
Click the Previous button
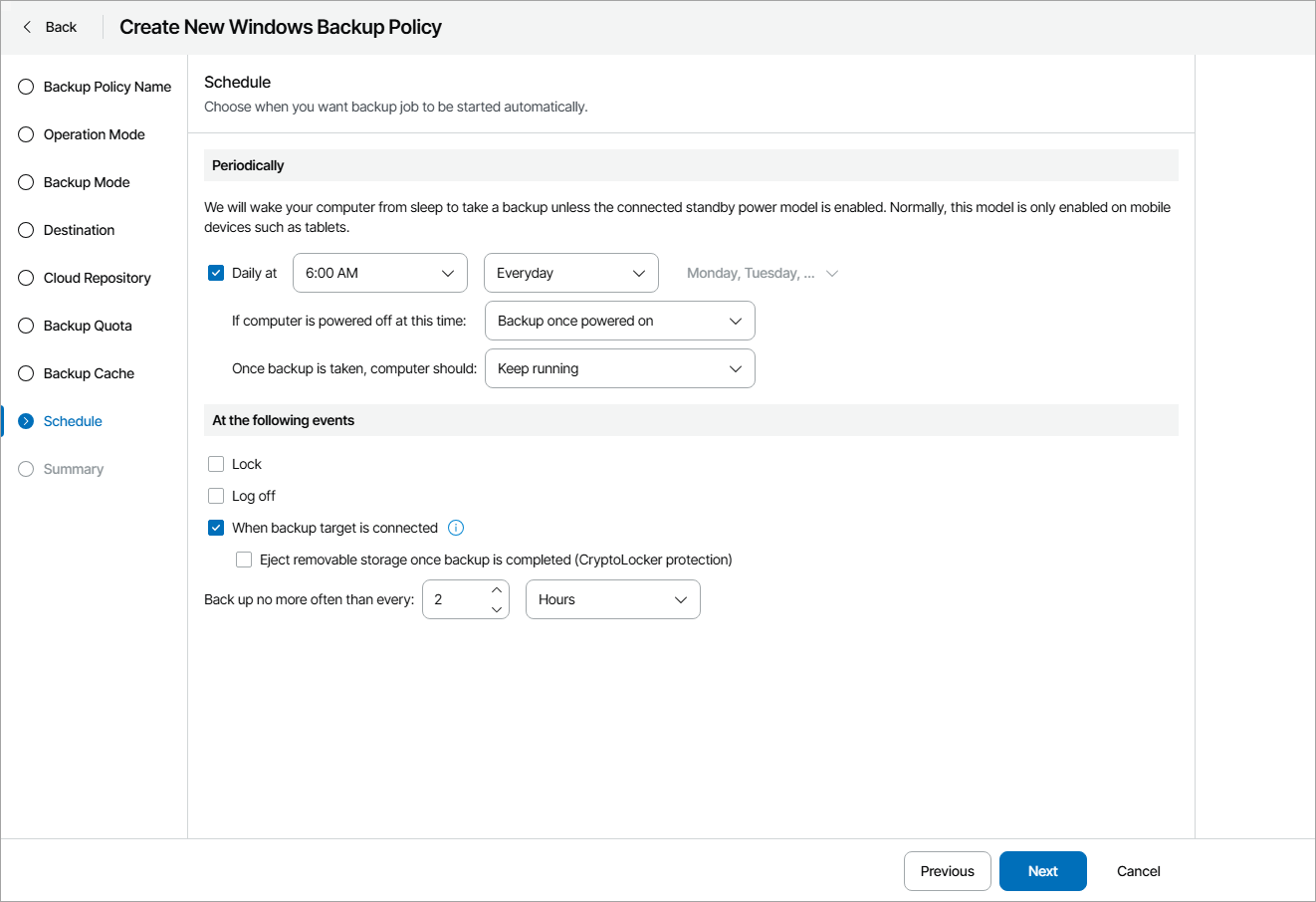coord(947,871)
